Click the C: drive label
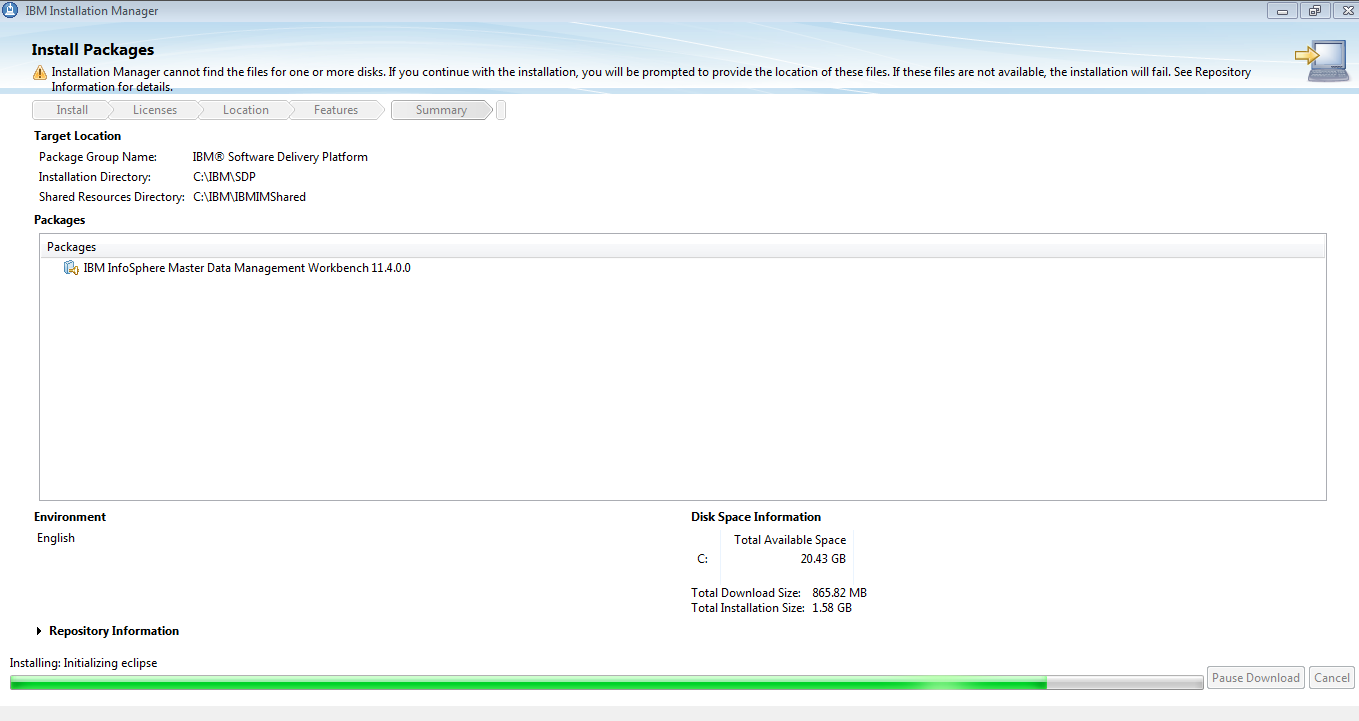The image size is (1359, 721). [702, 559]
